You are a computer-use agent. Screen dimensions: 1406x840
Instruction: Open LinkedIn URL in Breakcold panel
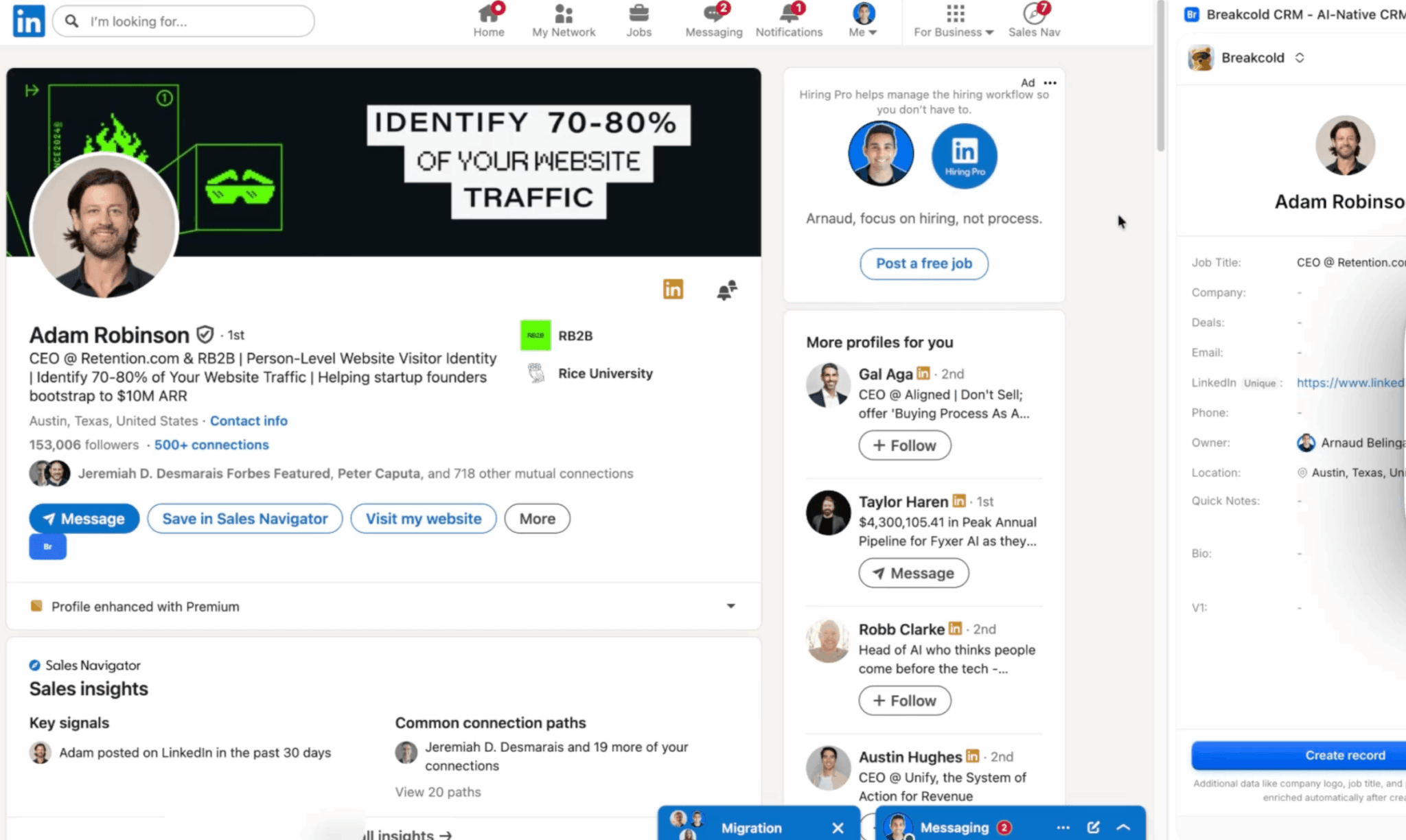pos(1351,383)
